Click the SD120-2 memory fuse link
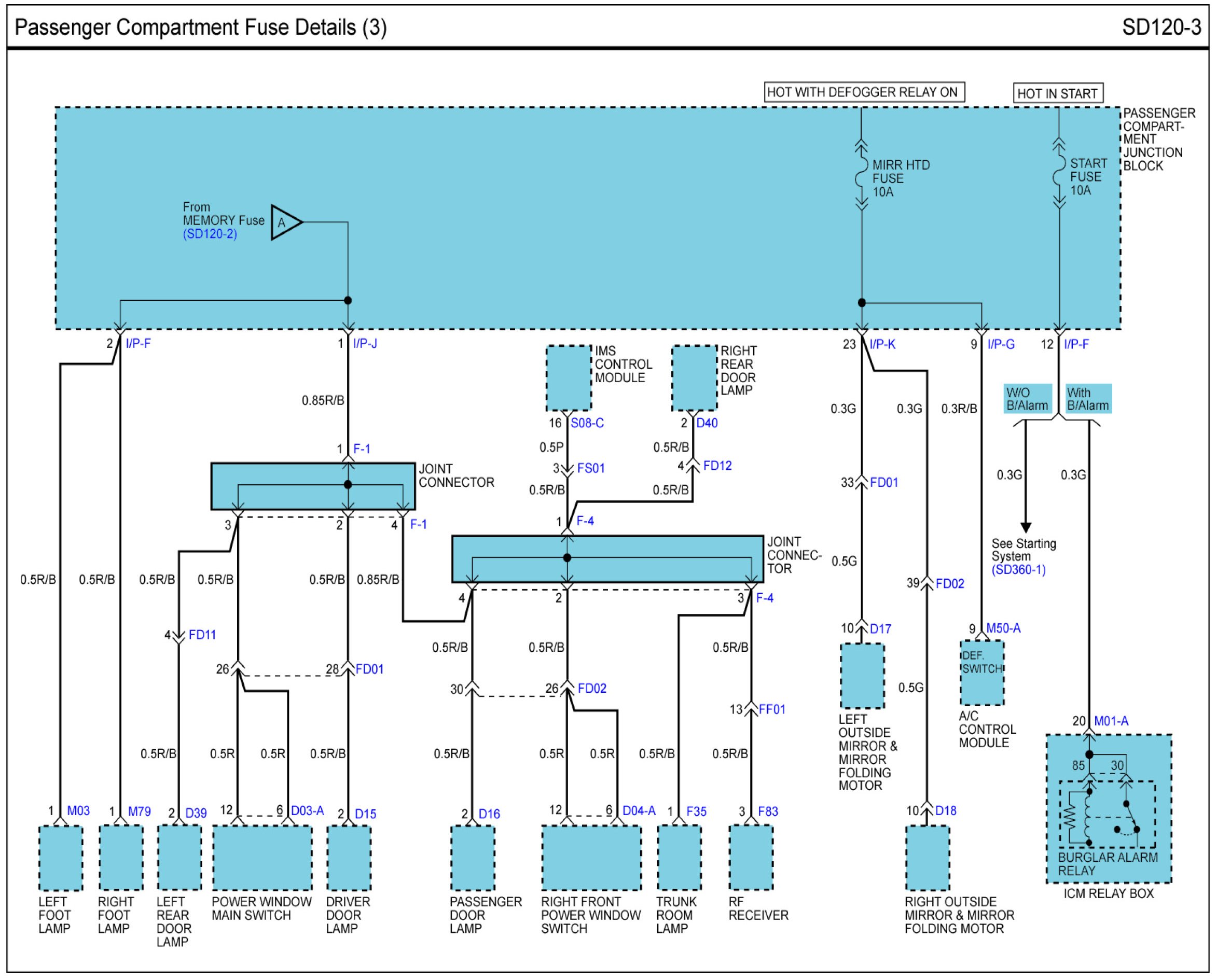The height and width of the screenshot is (980, 1217). click(210, 234)
